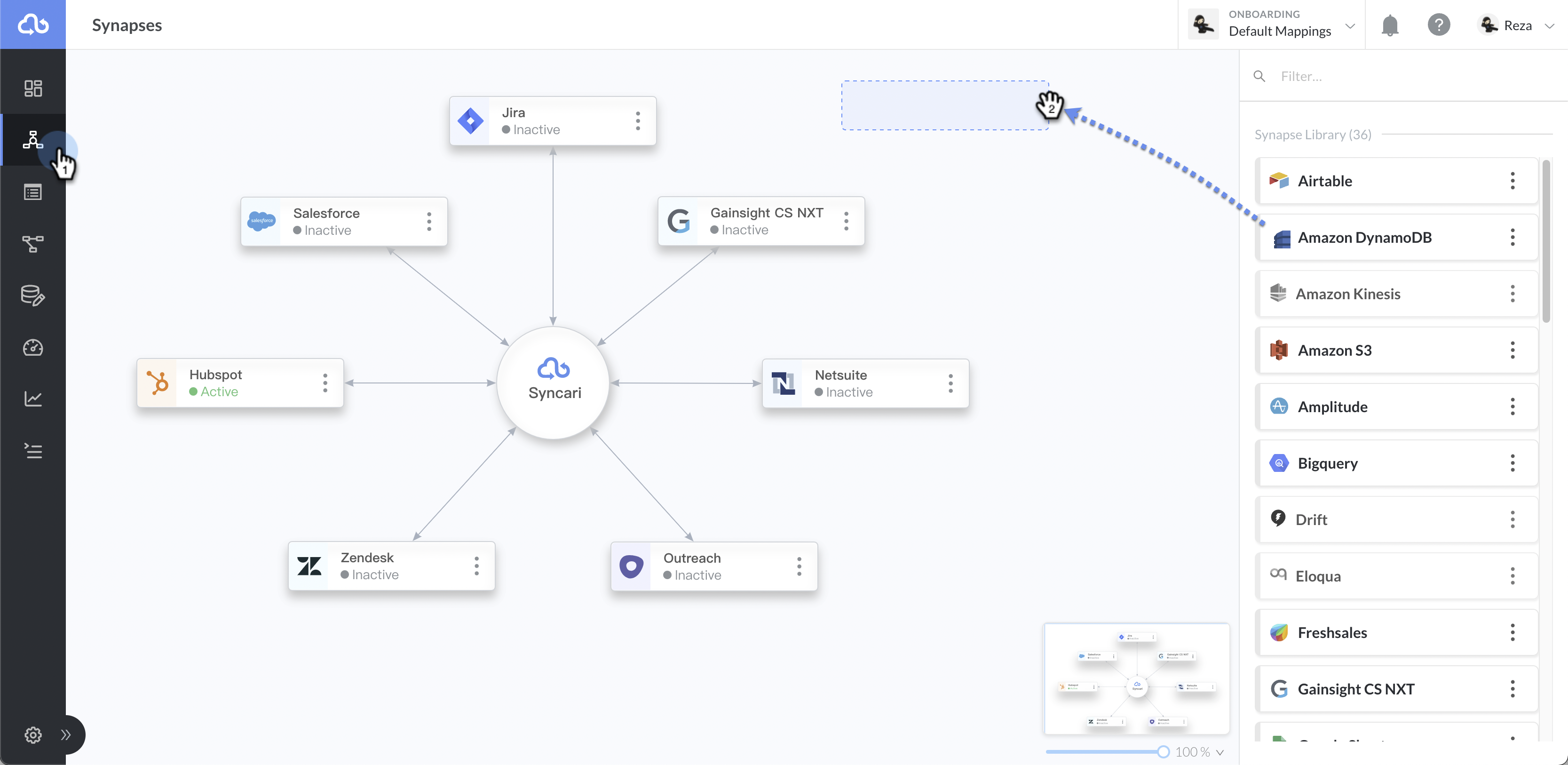1568x765 pixels.
Task: Open the Pipelines icon in left sidebar
Action: [33, 244]
